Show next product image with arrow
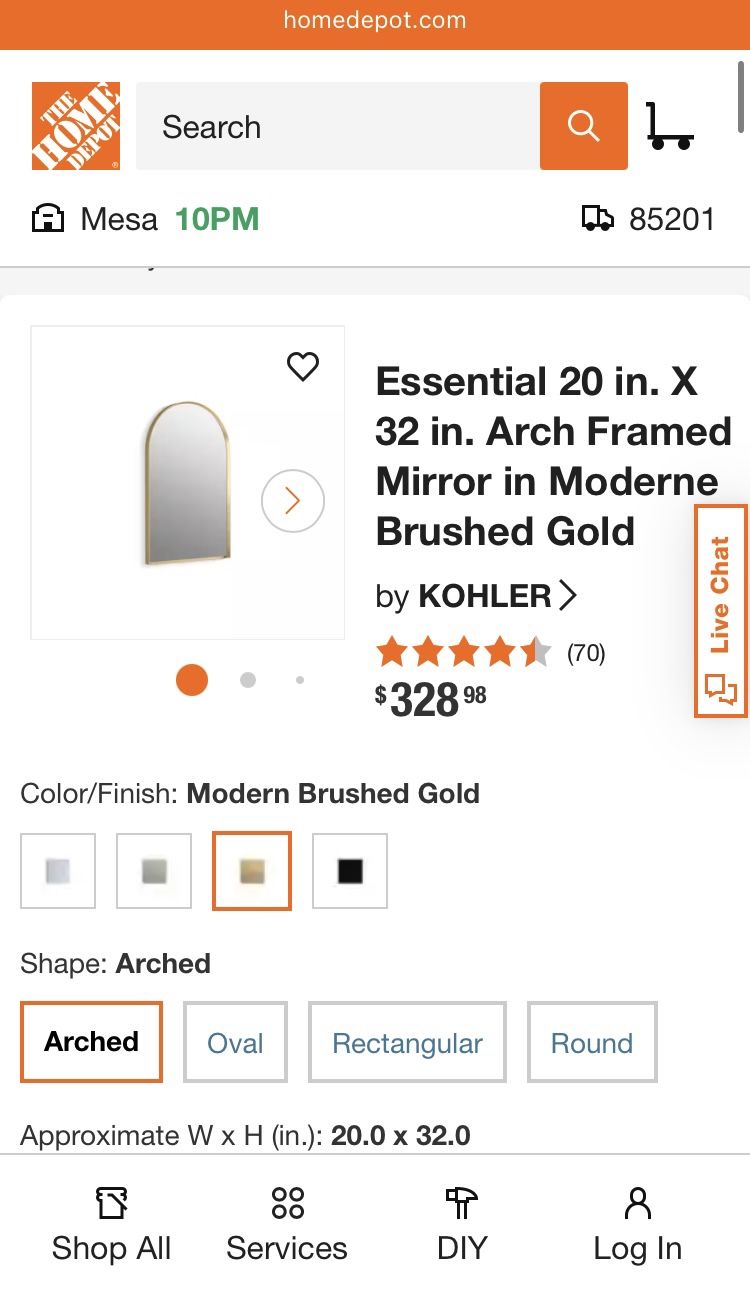The width and height of the screenshot is (750, 1299). point(292,500)
